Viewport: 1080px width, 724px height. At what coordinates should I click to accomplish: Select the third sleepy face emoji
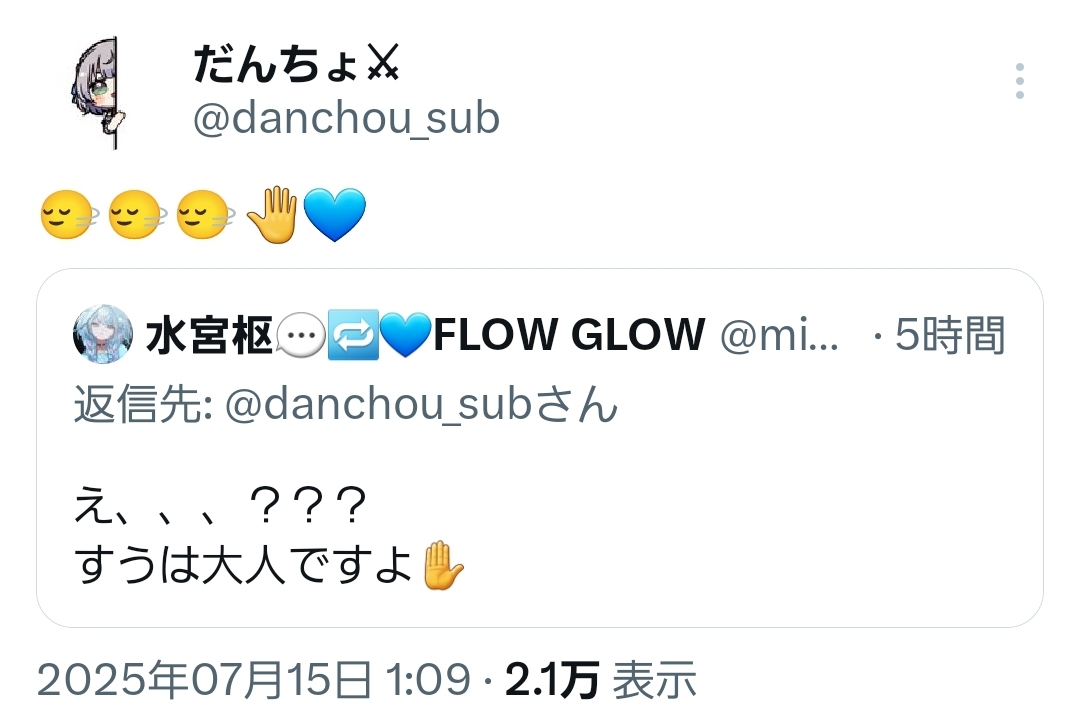[205, 215]
